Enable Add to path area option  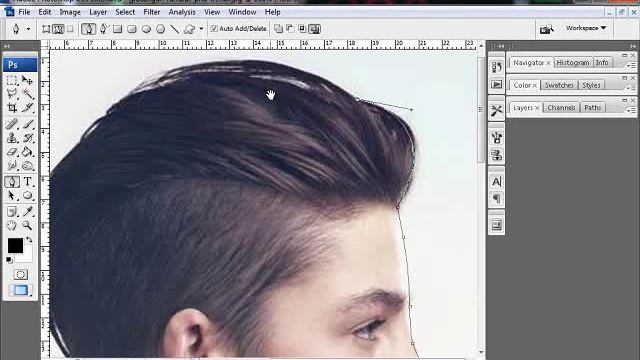tap(278, 29)
